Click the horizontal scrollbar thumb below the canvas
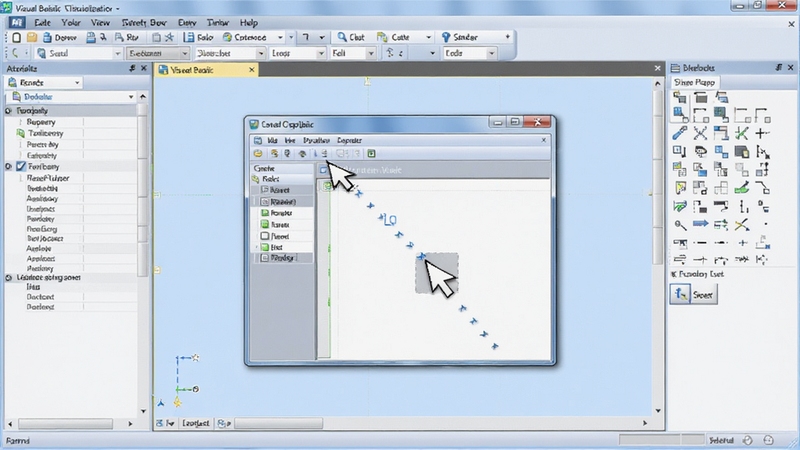 pyautogui.click(x=279, y=423)
